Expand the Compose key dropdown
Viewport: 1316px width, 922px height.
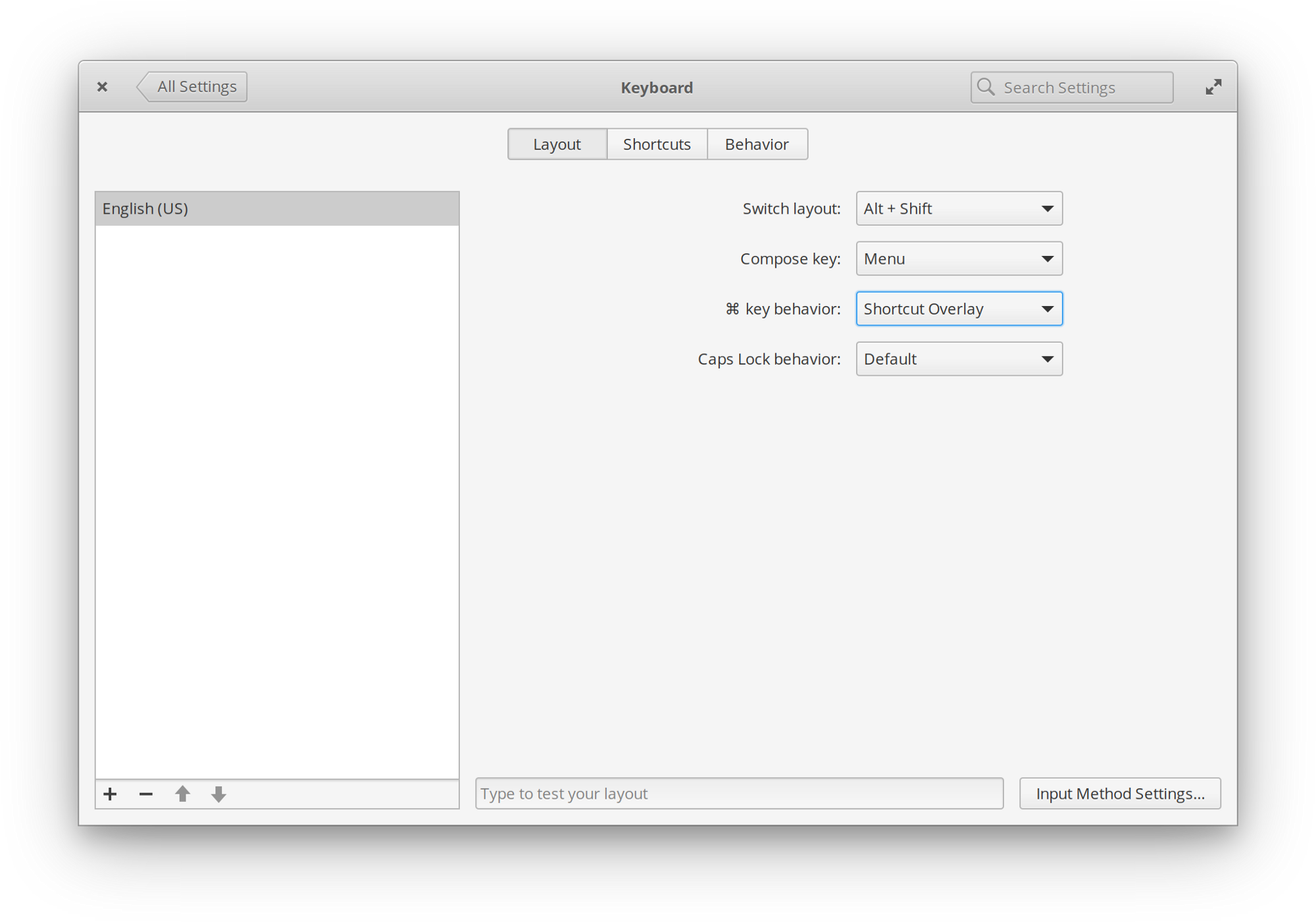tap(957, 258)
